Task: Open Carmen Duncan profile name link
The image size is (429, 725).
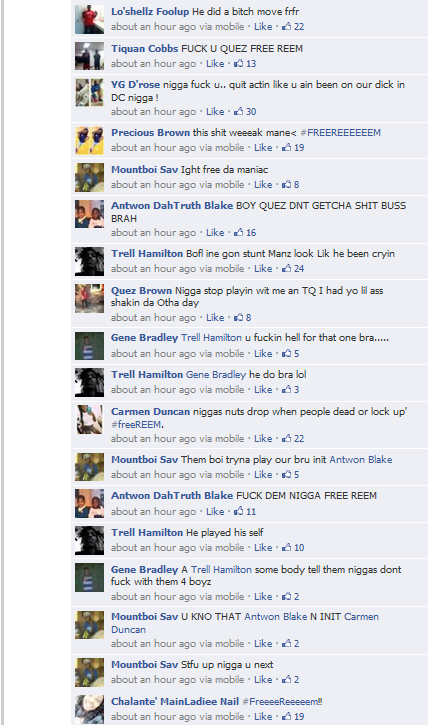Action: click(x=150, y=412)
